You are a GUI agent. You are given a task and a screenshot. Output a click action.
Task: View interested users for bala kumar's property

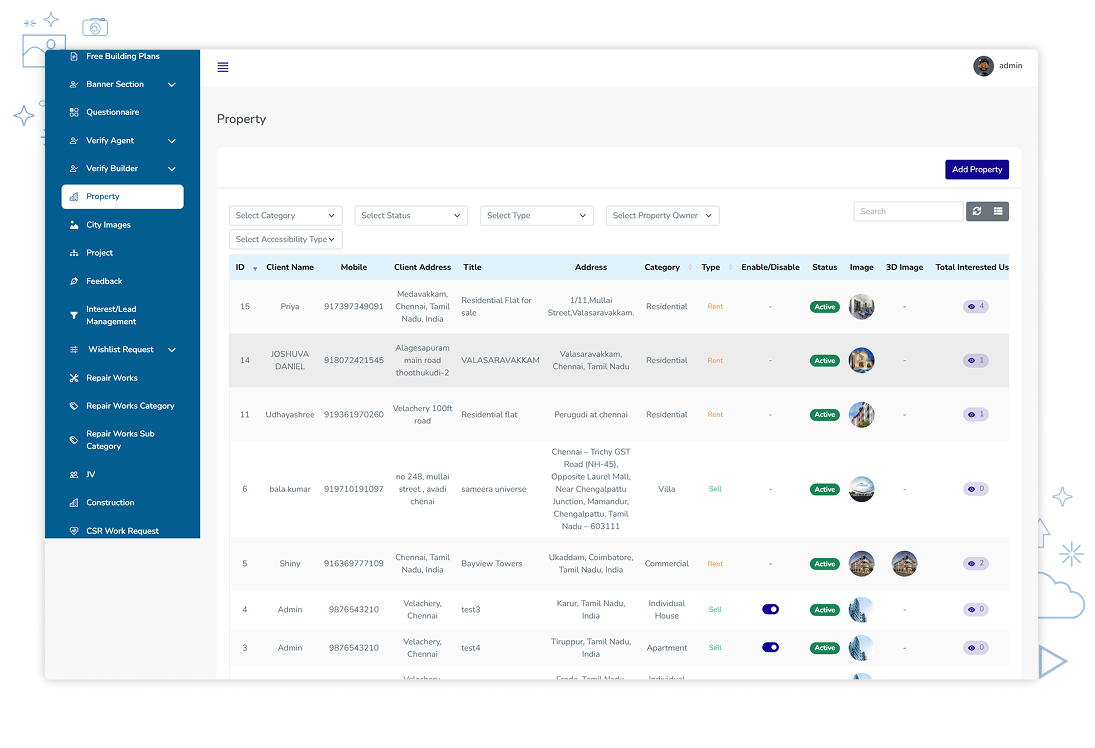(x=976, y=489)
